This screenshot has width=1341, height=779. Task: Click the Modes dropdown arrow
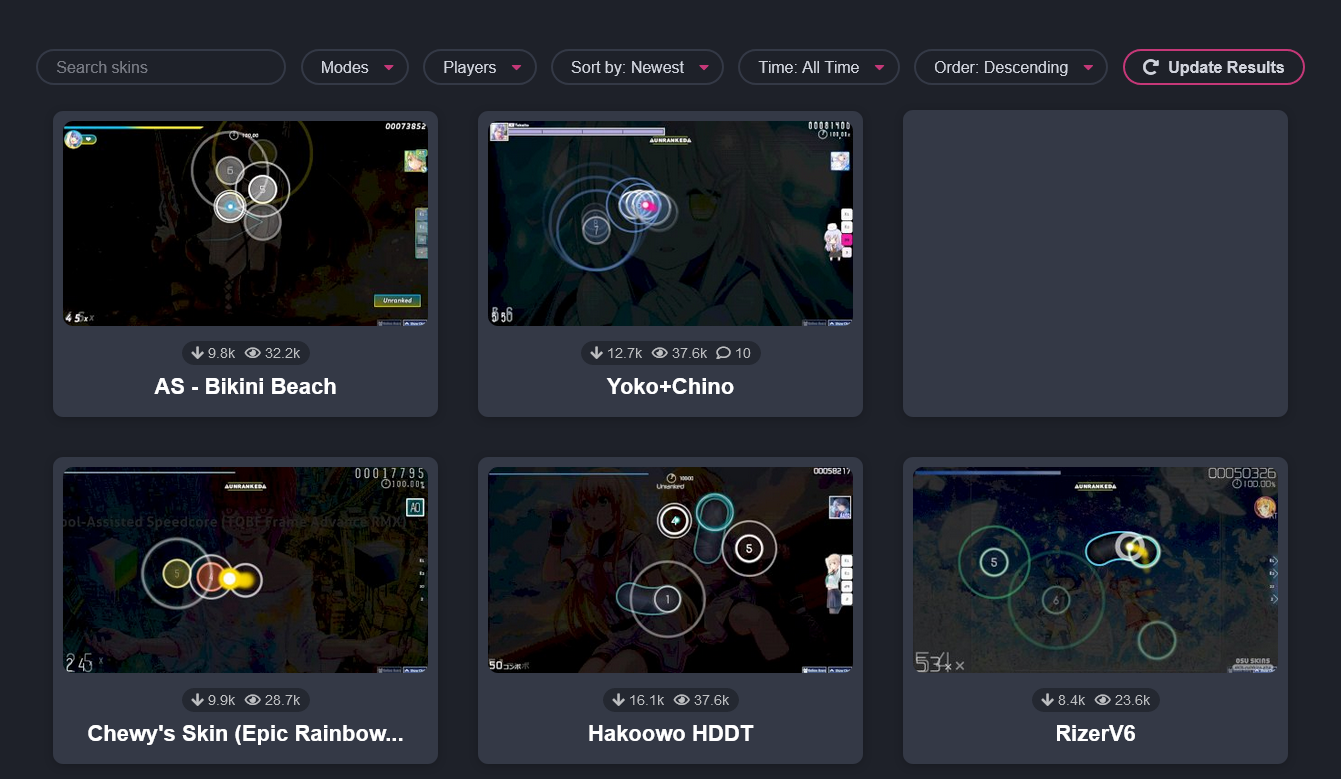(389, 68)
